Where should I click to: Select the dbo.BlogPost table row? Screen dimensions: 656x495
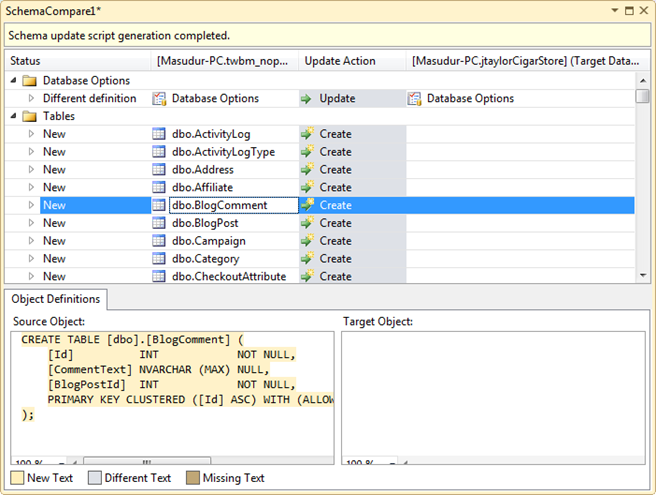204,223
